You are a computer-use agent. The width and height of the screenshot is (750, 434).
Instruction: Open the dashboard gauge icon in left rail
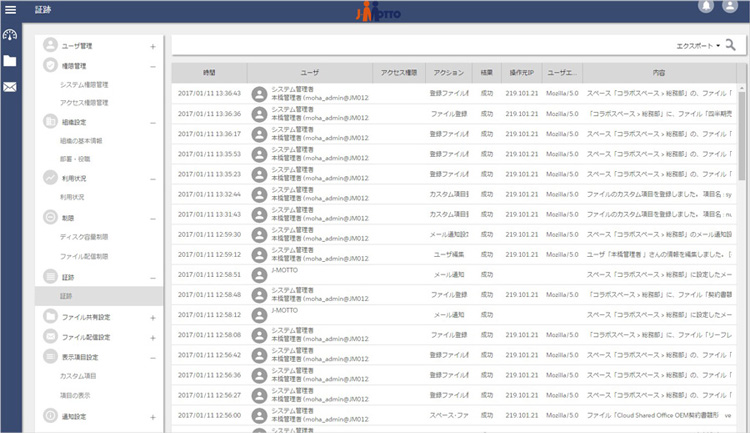pyautogui.click(x=10, y=35)
